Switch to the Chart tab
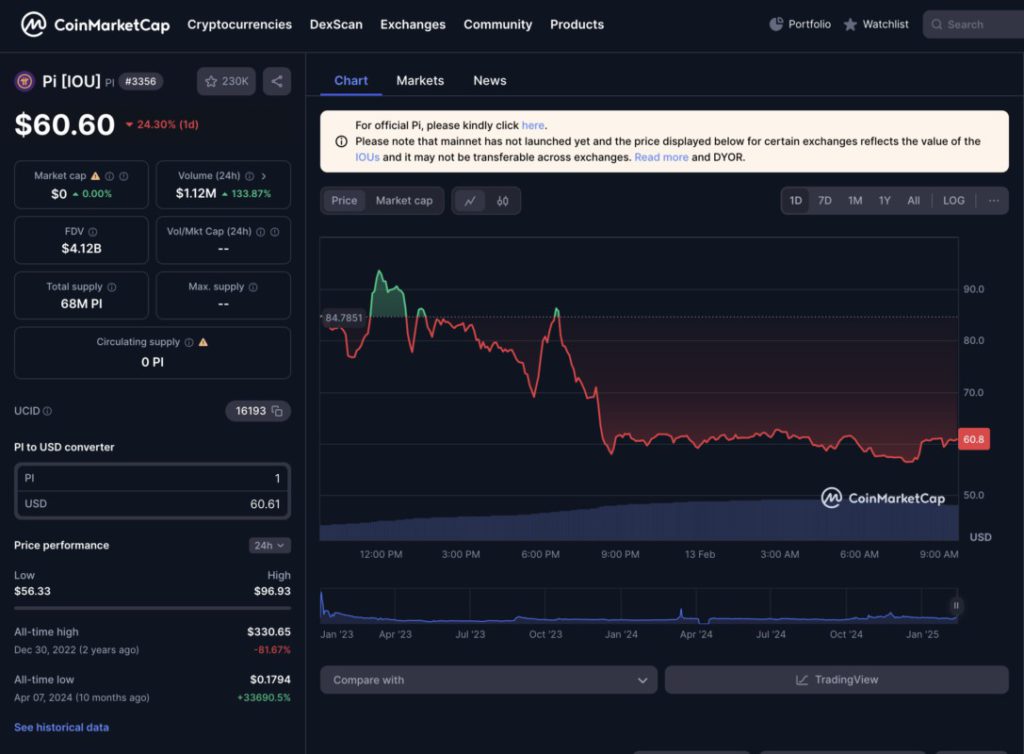 [x=351, y=81]
